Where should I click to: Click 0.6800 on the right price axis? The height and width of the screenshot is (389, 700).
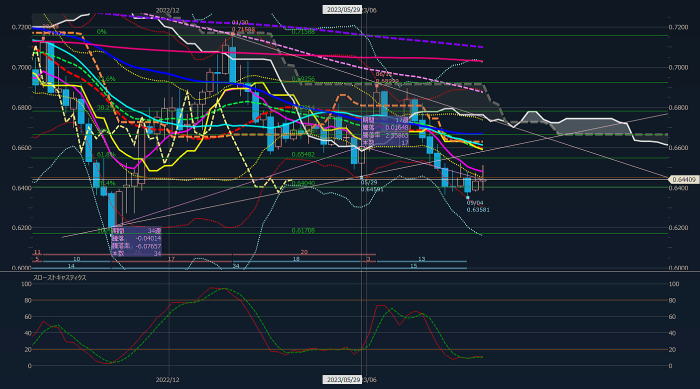tap(679, 108)
